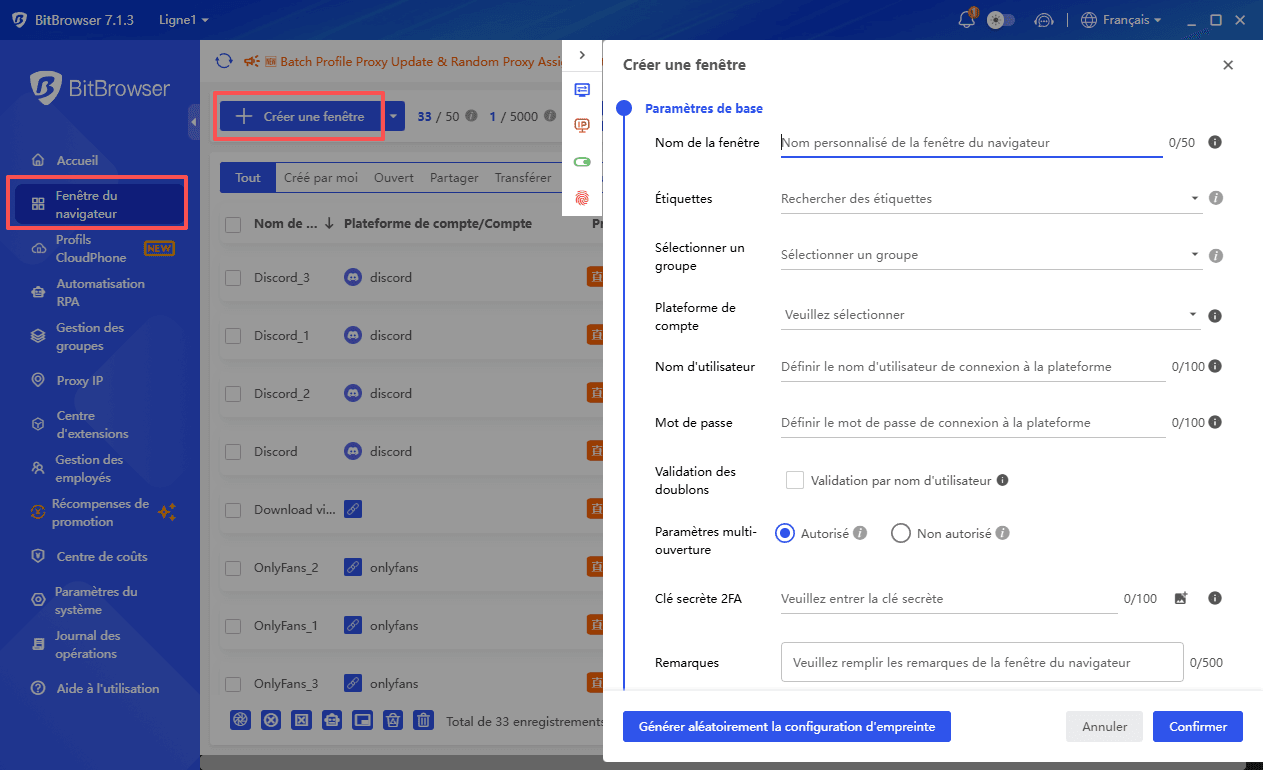The width and height of the screenshot is (1263, 770).
Task: Tick the checkbox for Download vi... row
Action: point(233,510)
